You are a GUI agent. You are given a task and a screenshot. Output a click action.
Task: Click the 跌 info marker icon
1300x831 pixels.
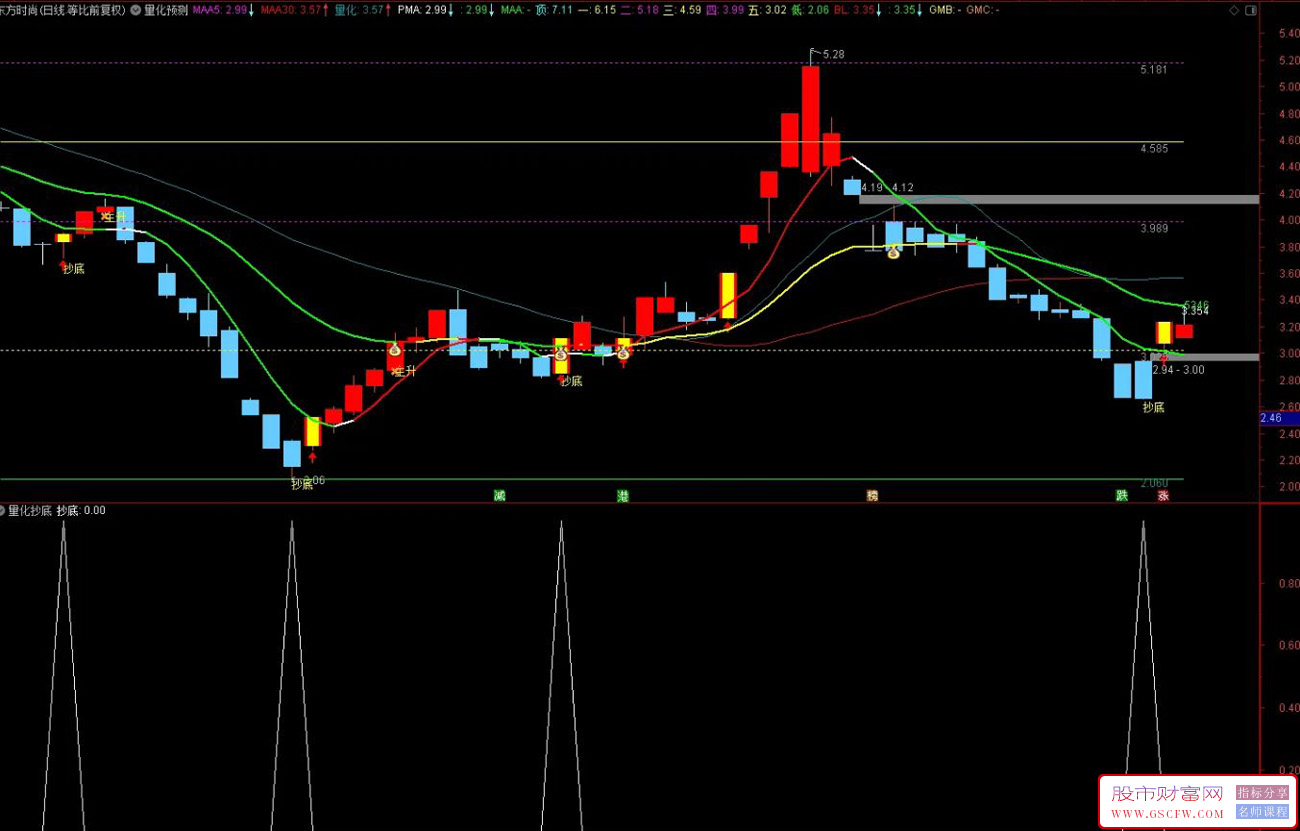[x=1122, y=496]
